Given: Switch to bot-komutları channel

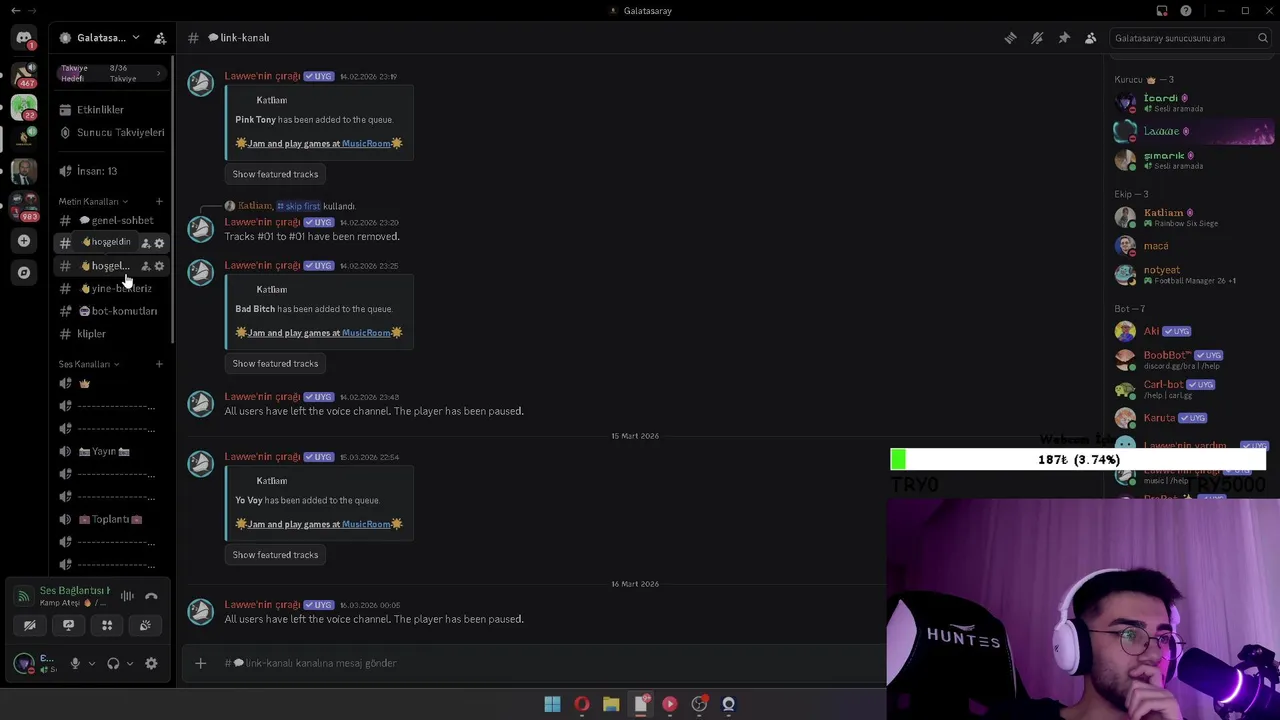Looking at the screenshot, I should point(112,311).
